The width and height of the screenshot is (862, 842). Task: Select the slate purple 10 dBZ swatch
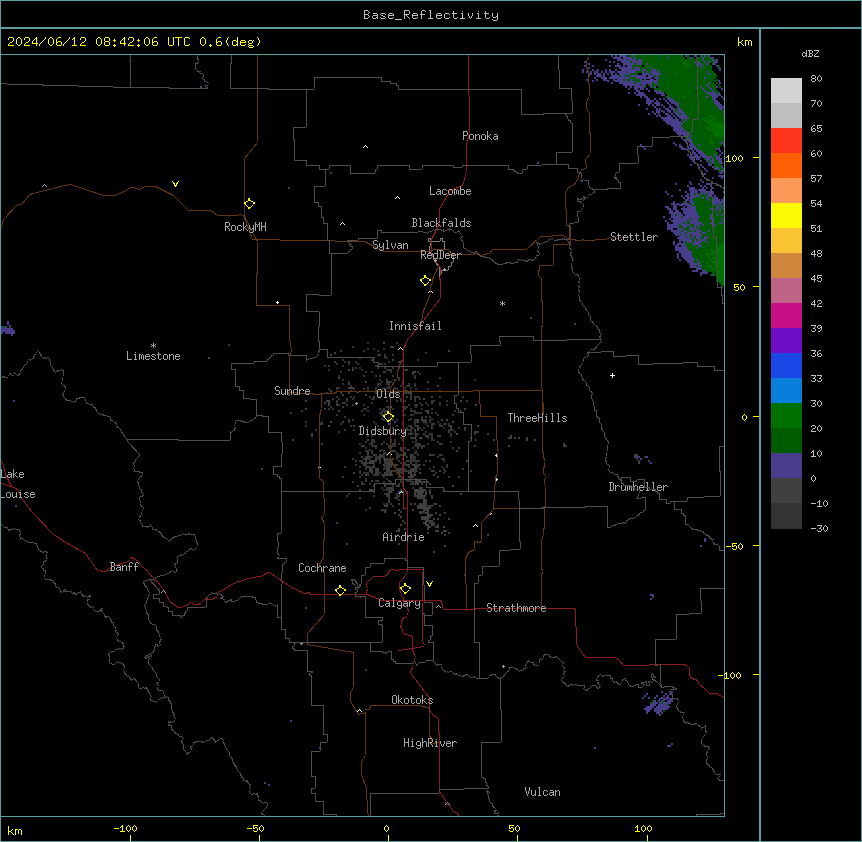786,466
